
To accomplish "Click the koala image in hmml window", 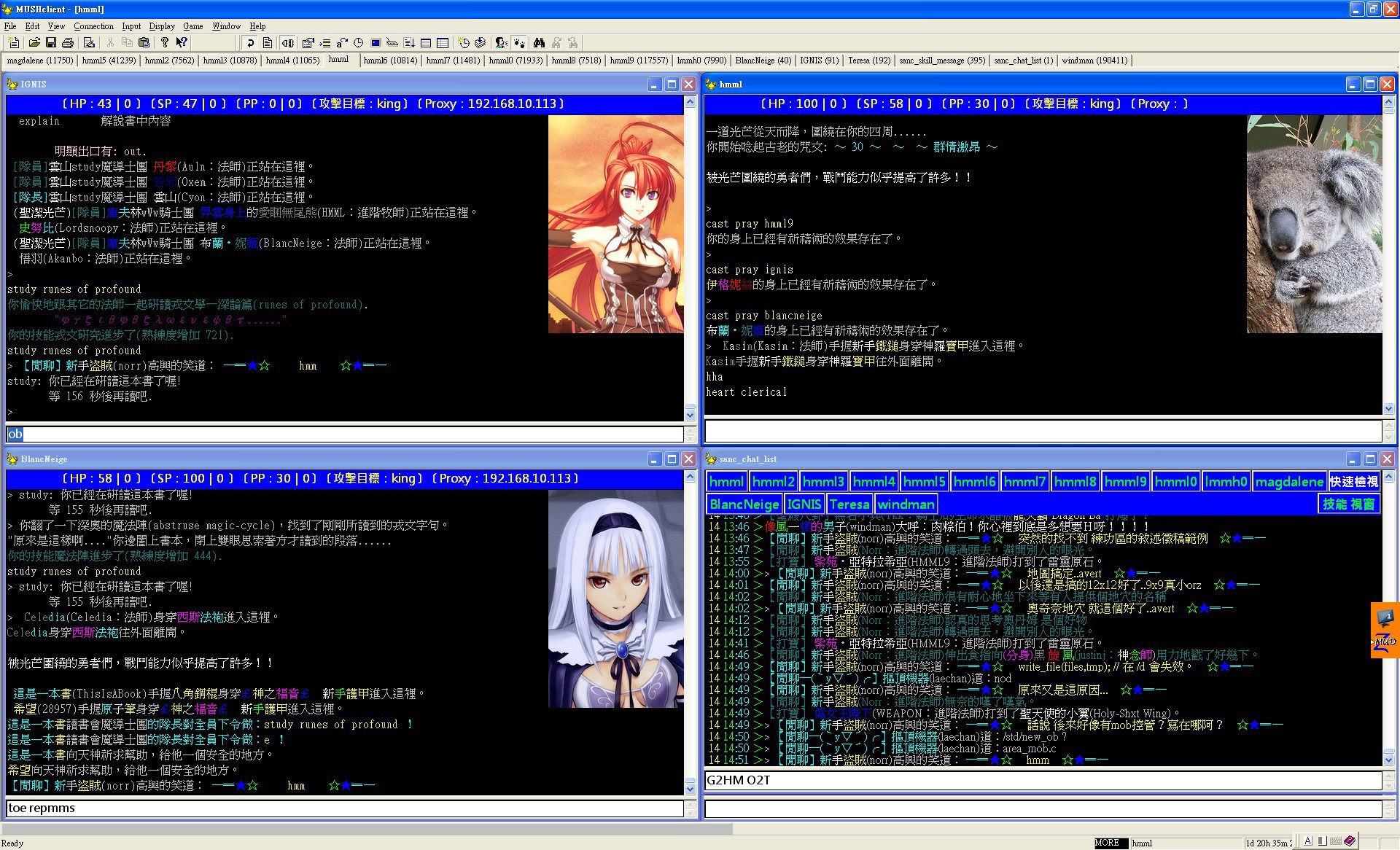I will [x=1314, y=224].
